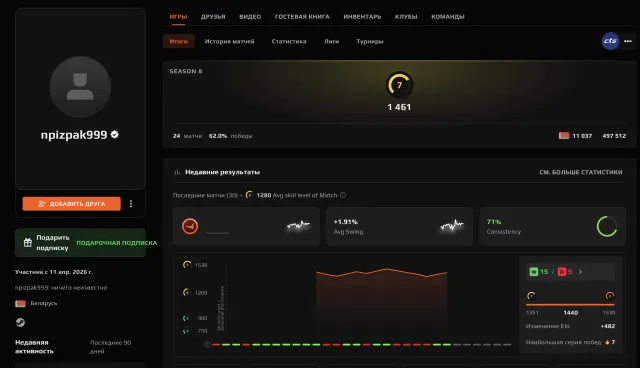
Task: Click the level icon above 1530 on range bar
Action: click(x=610, y=295)
